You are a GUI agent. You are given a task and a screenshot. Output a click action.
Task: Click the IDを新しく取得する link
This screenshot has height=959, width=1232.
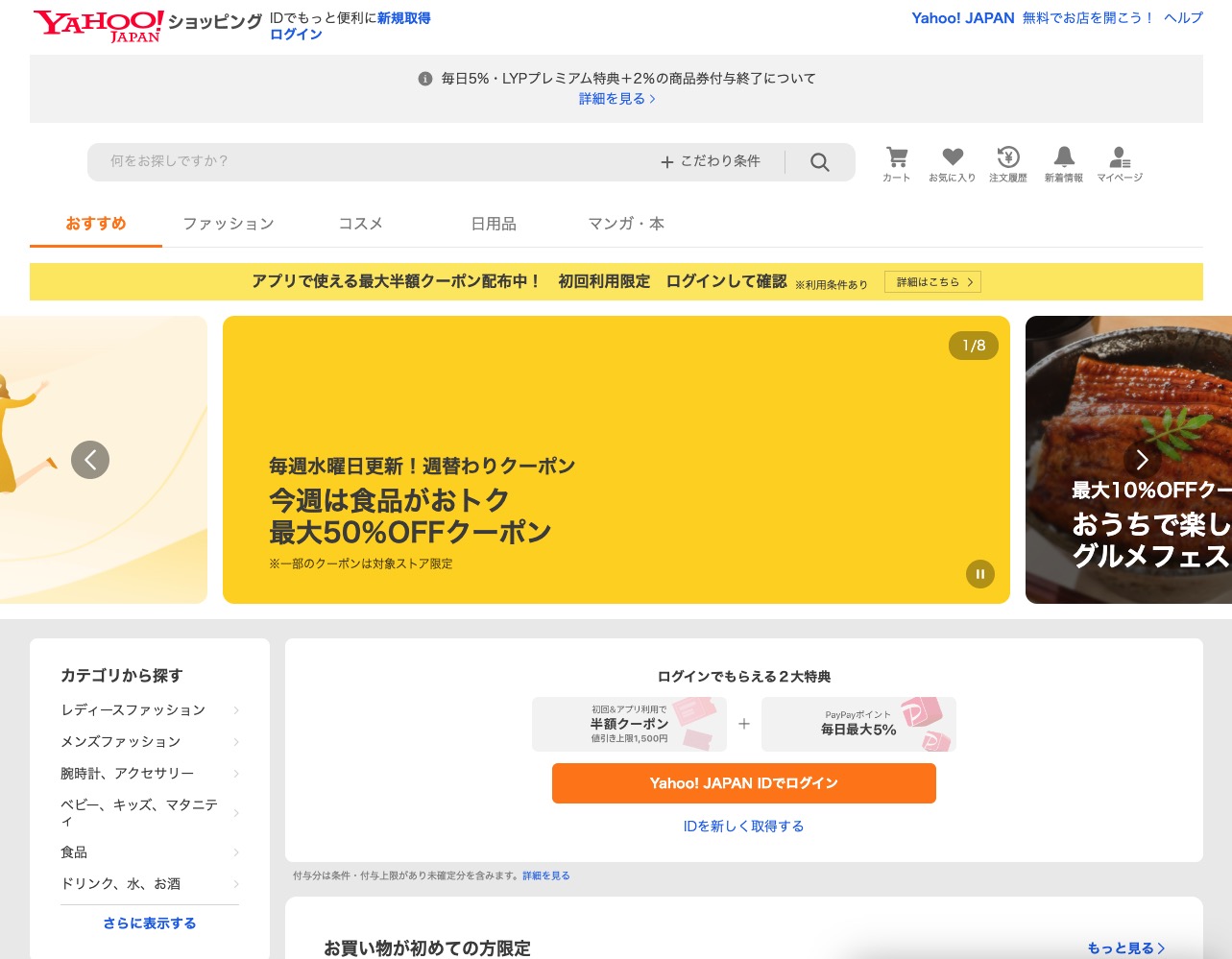(743, 826)
